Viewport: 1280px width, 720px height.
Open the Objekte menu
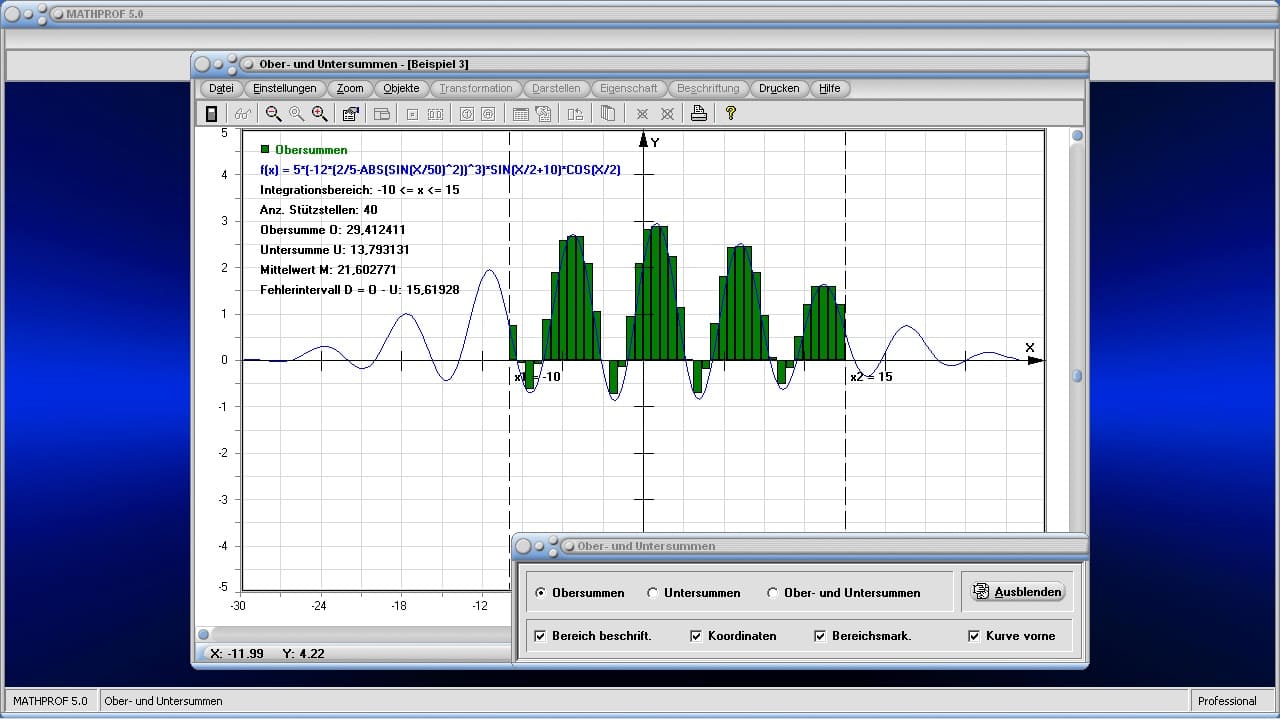[x=402, y=88]
